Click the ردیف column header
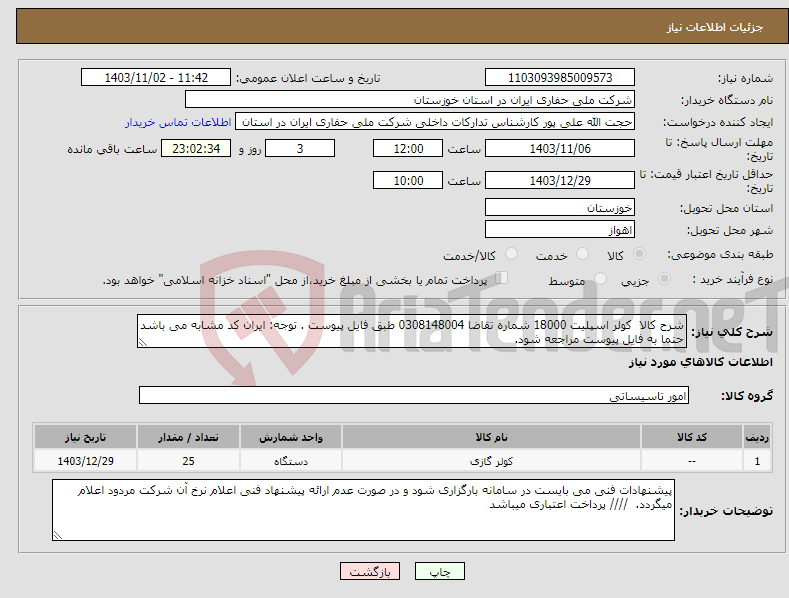 coord(757,437)
